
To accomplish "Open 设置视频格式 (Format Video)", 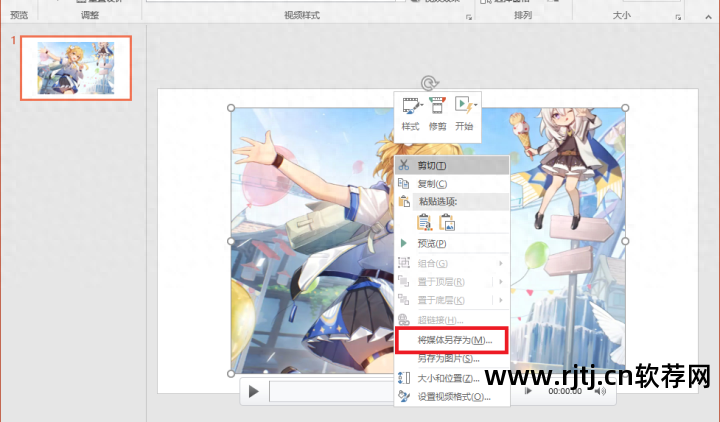I will click(452, 396).
